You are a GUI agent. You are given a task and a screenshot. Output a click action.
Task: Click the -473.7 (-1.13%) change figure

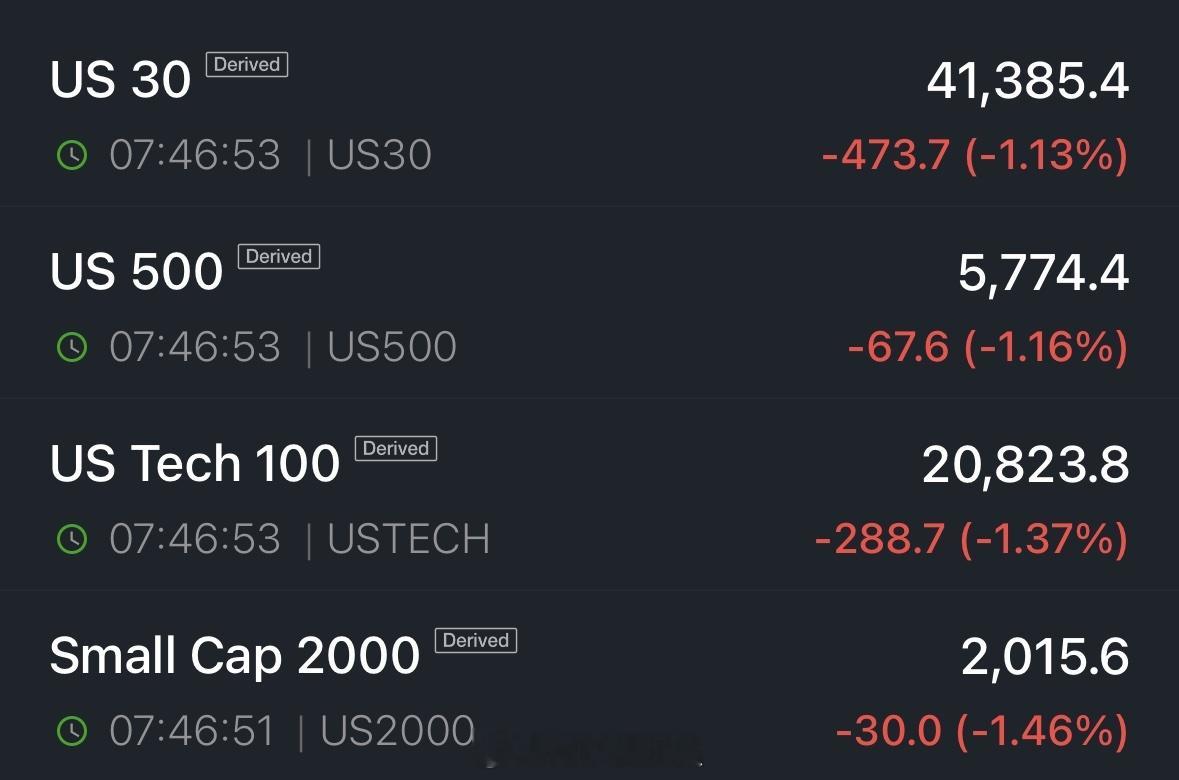click(975, 156)
